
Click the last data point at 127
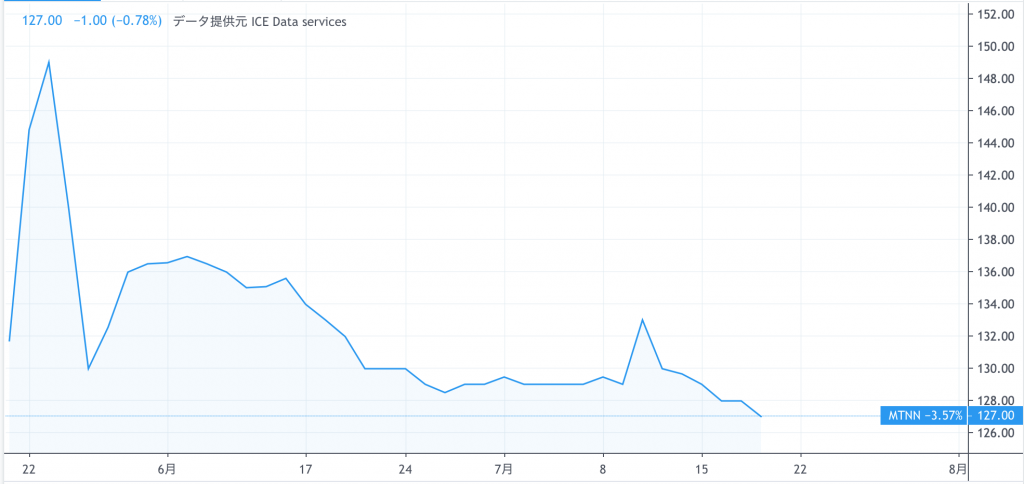[761, 416]
